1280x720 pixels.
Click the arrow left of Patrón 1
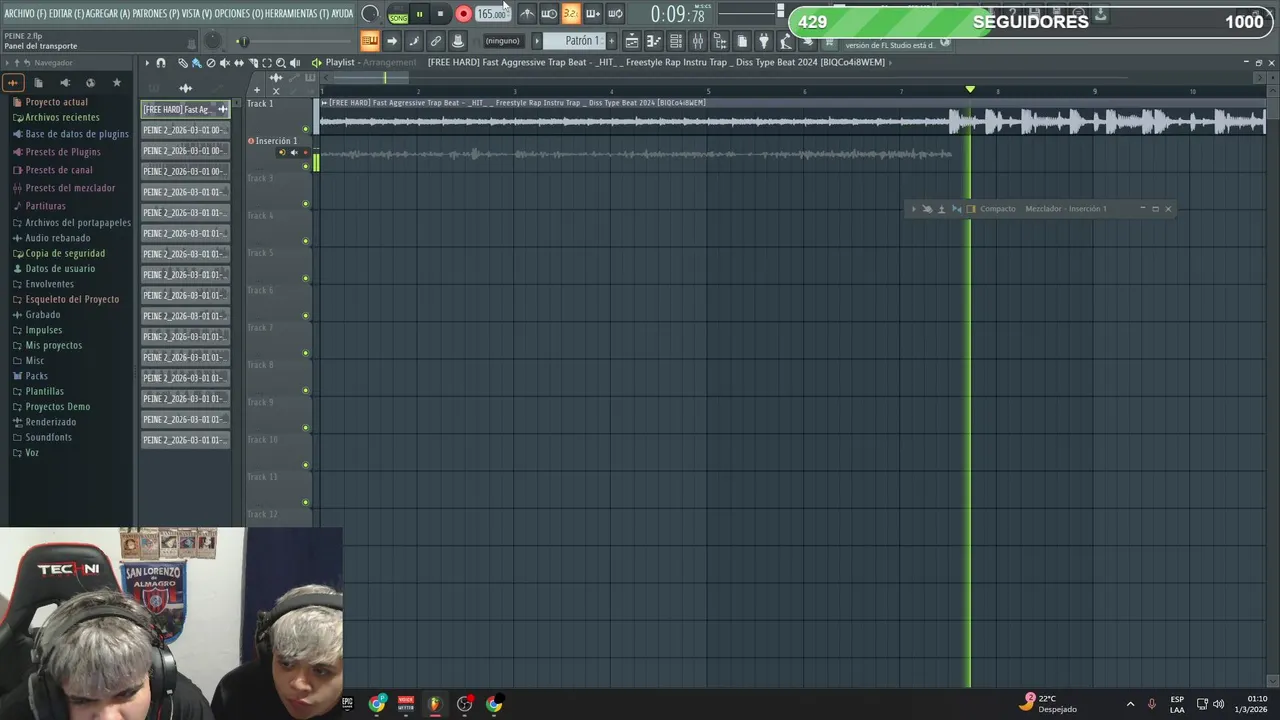tap(537, 41)
